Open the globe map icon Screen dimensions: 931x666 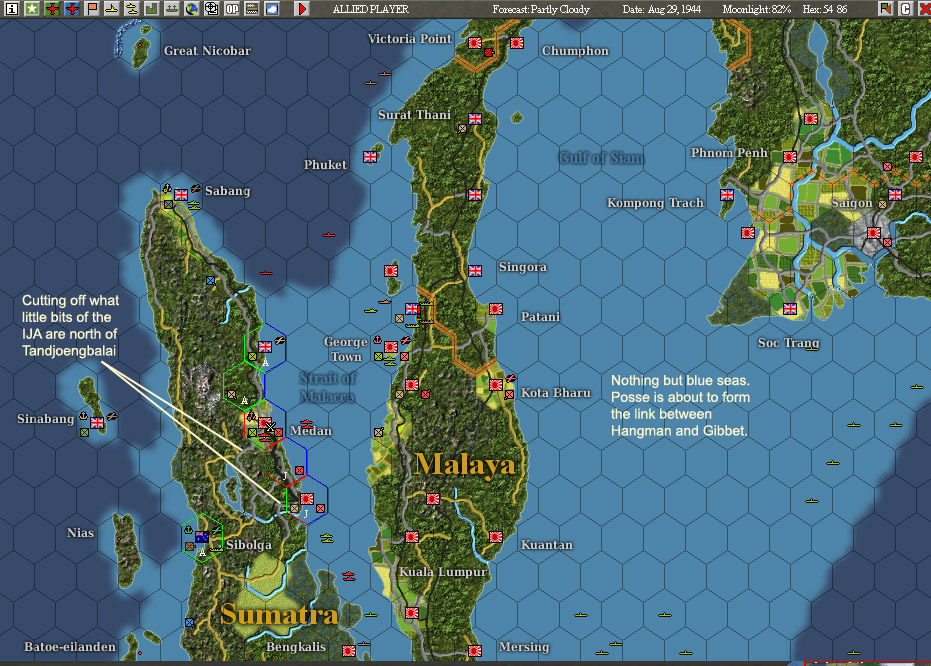click(191, 8)
